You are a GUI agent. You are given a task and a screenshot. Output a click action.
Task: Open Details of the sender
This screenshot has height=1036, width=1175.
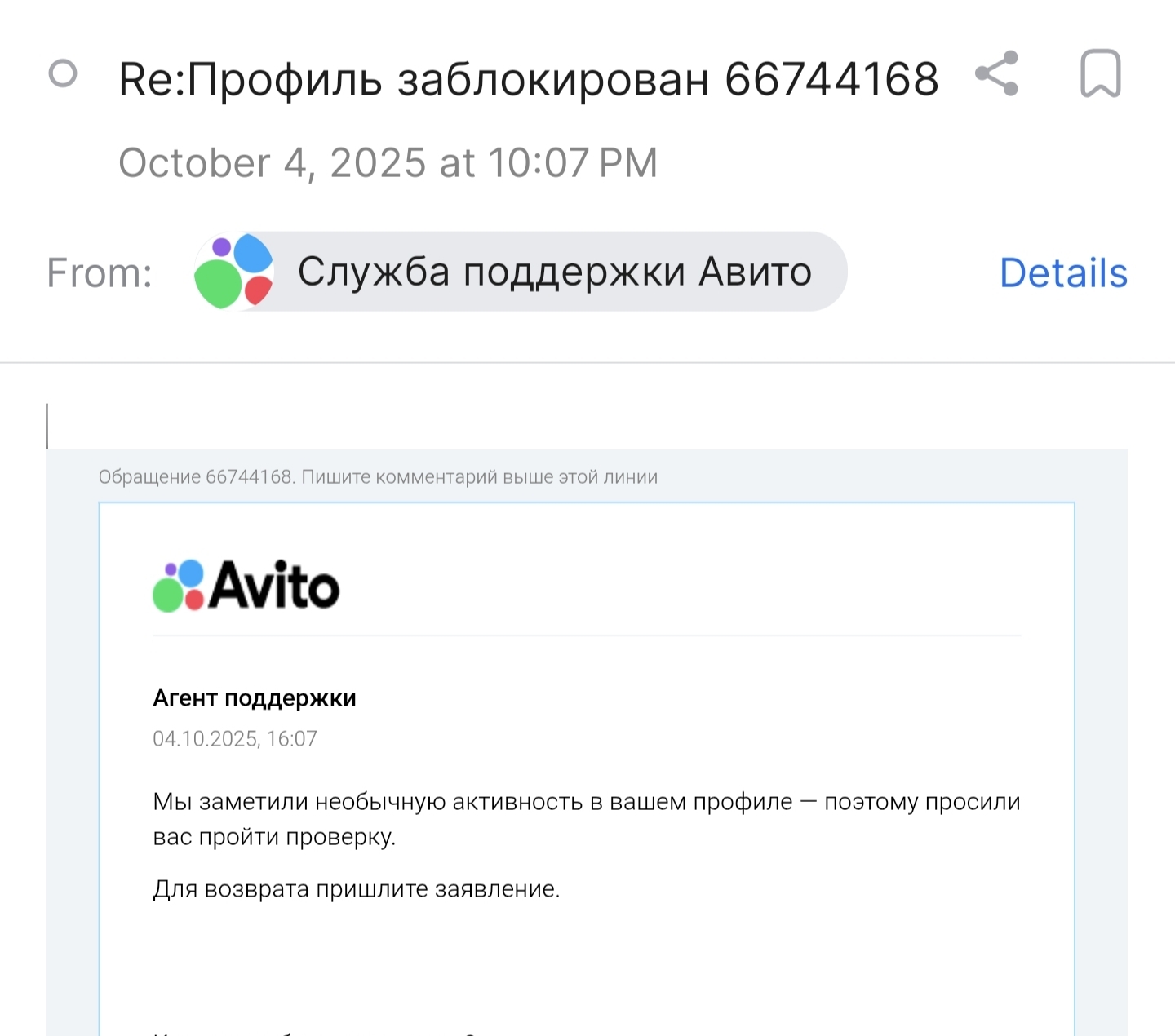[1062, 273]
